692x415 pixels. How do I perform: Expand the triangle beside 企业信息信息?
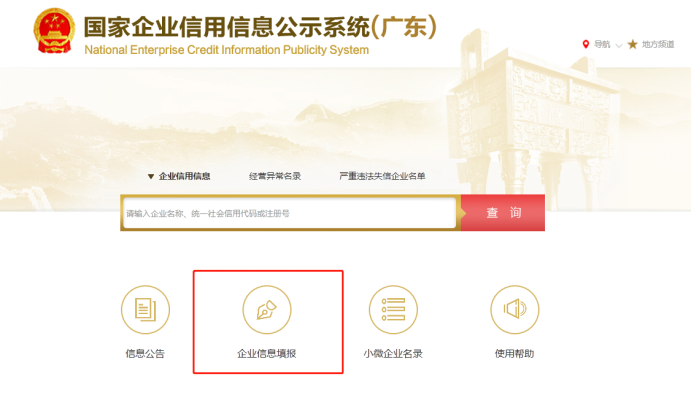coord(150,177)
